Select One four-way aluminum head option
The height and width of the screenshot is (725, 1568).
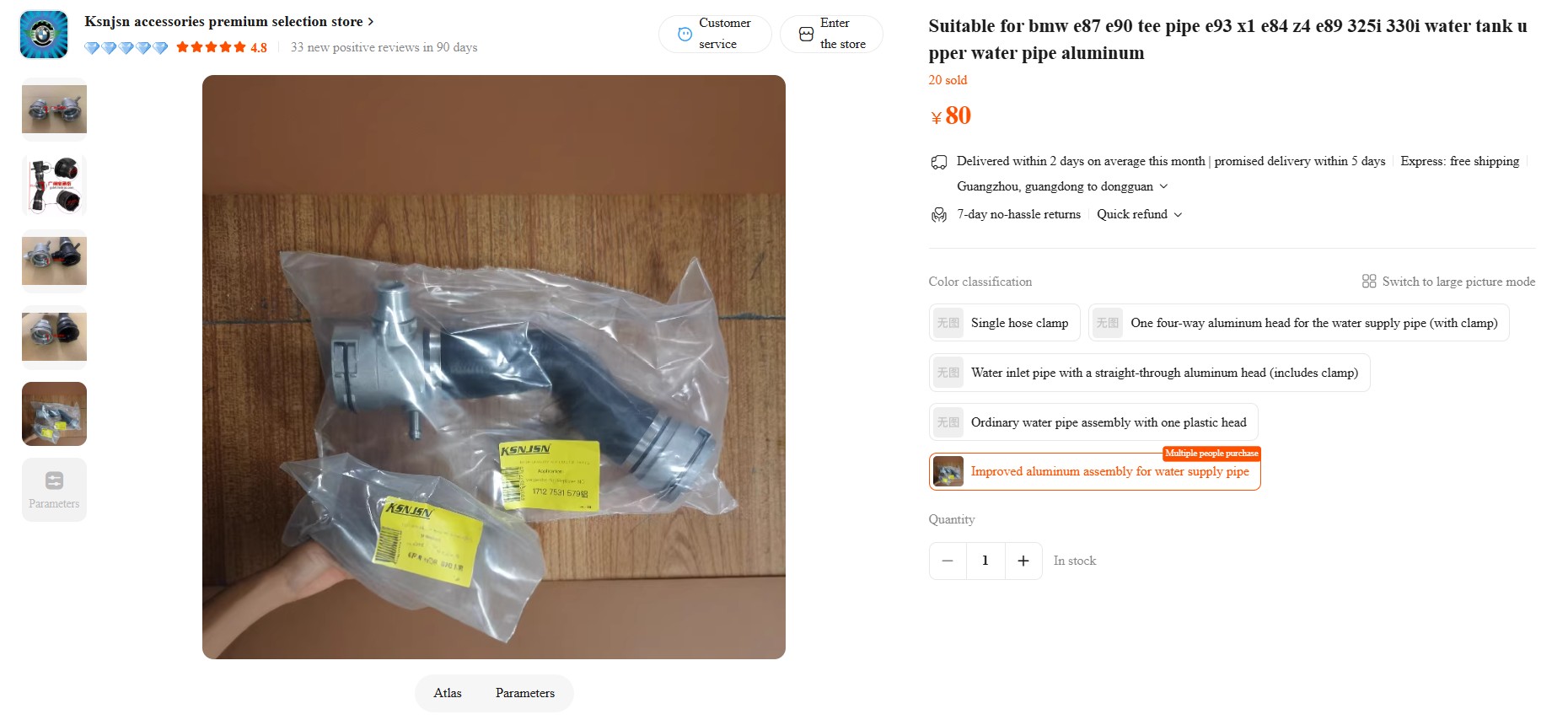coord(1299,323)
